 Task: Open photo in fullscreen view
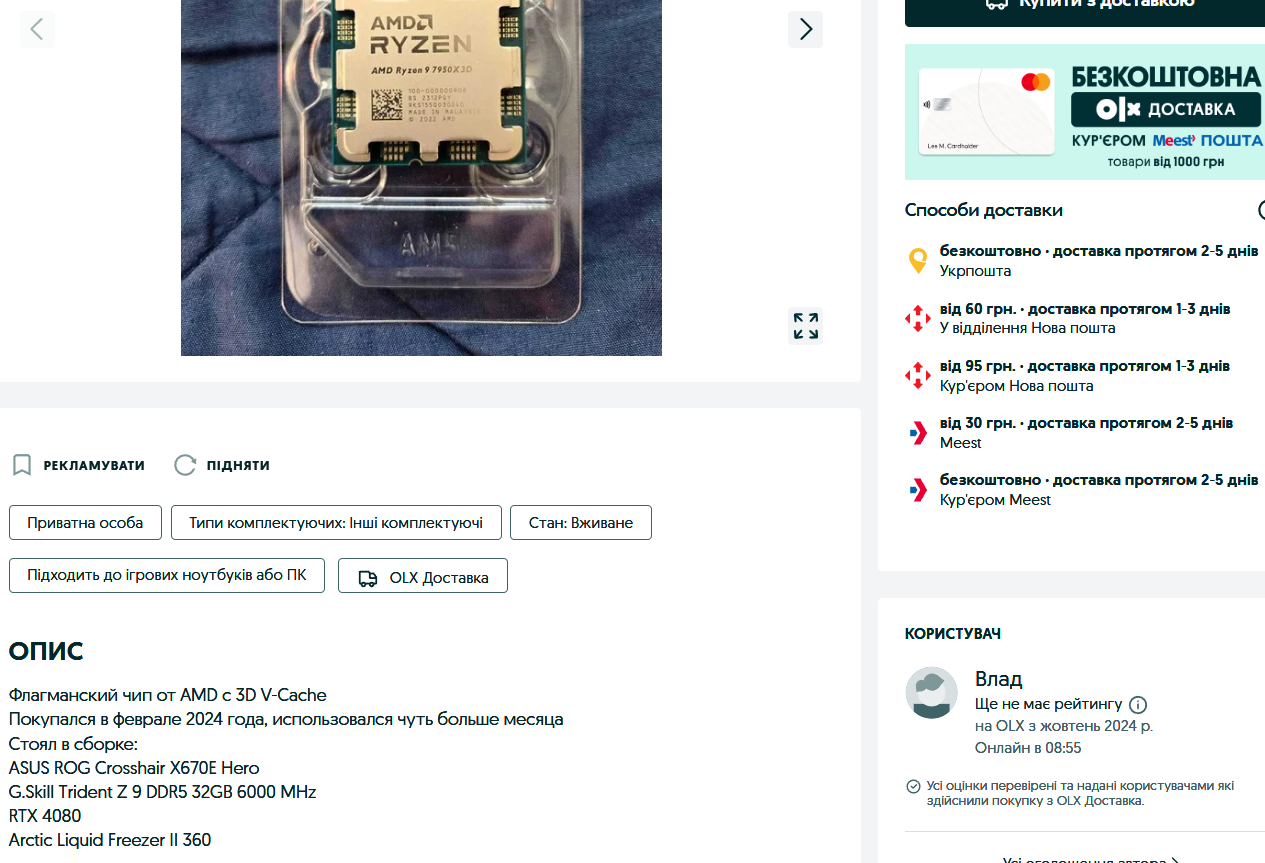[x=806, y=326]
